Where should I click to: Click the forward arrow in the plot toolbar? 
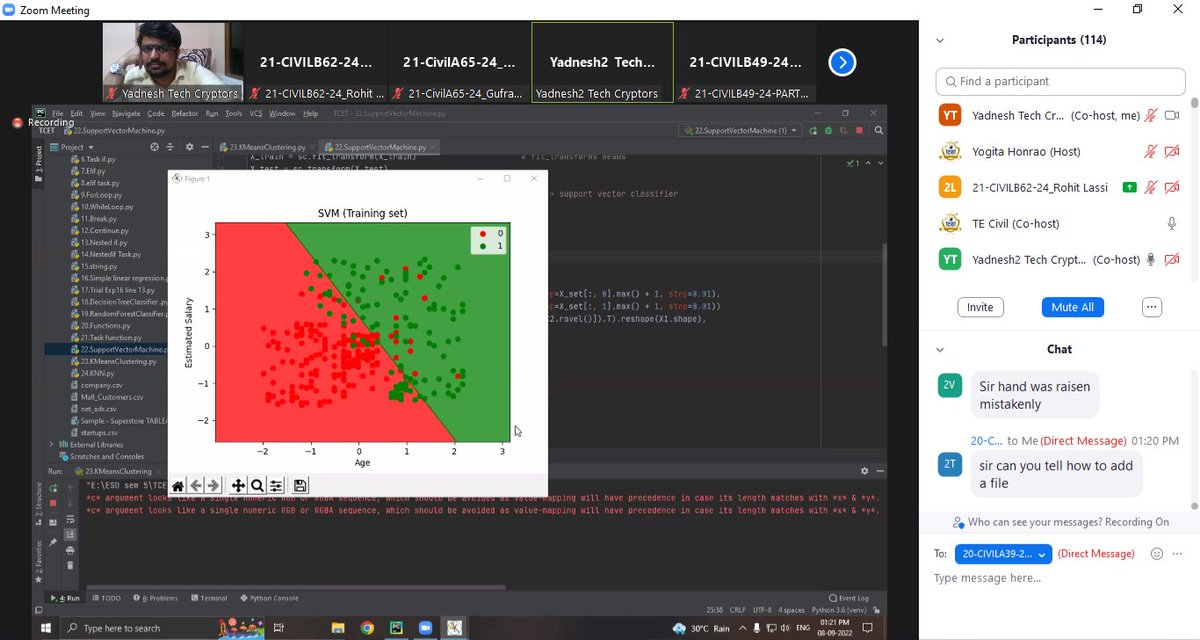pyautogui.click(x=214, y=486)
